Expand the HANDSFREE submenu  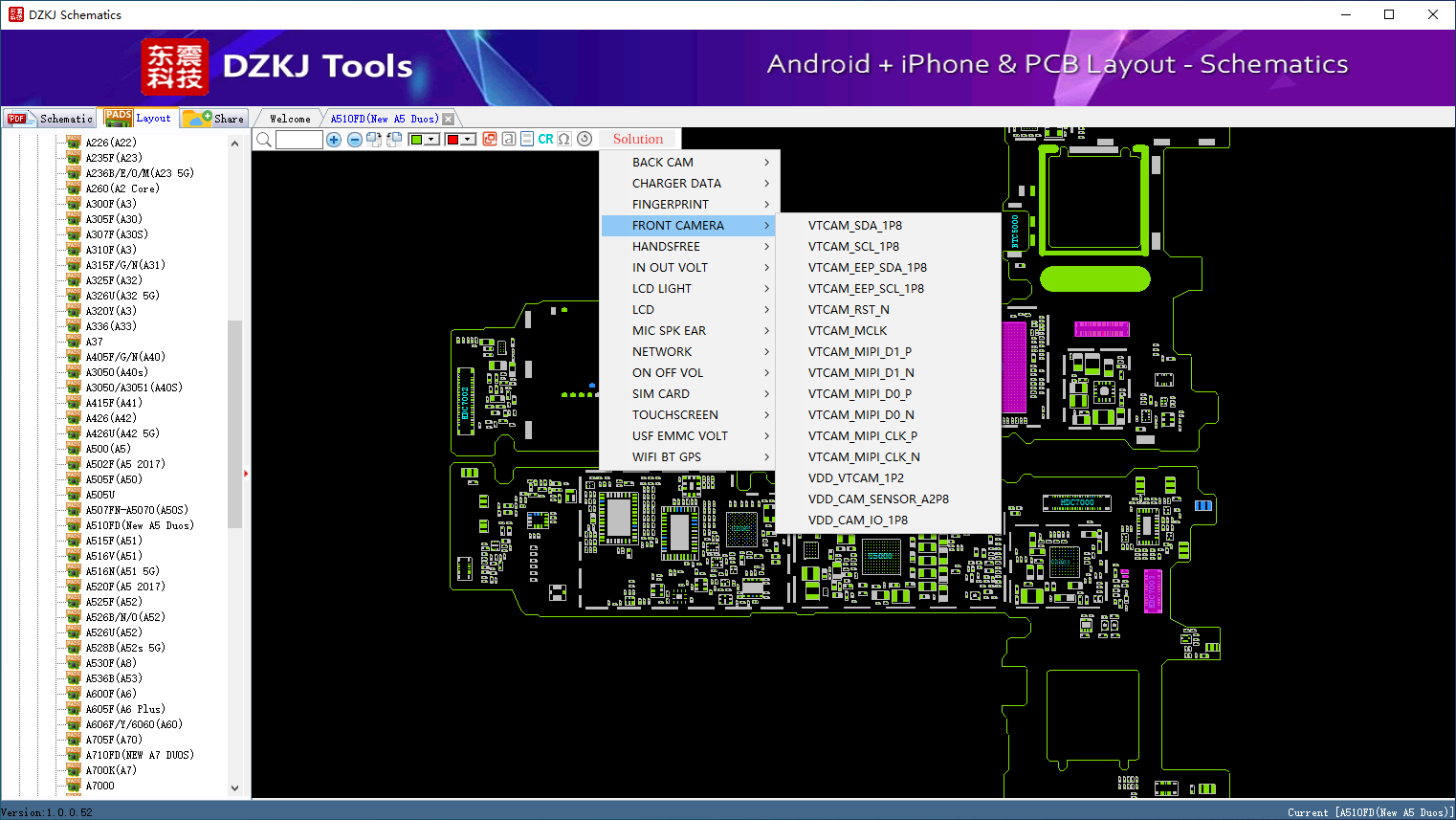coord(691,247)
